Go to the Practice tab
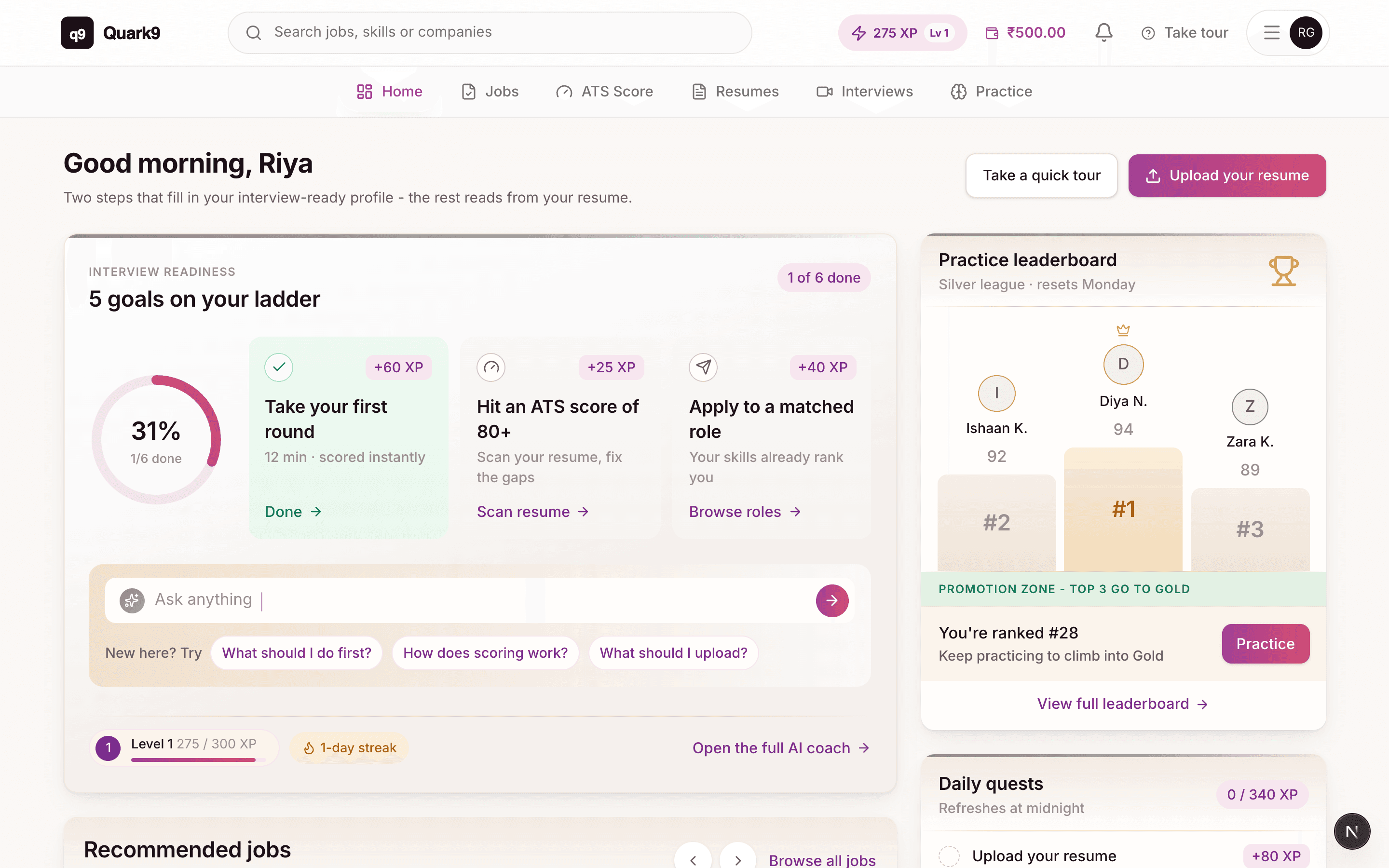This screenshot has height=868, width=1389. [x=991, y=92]
